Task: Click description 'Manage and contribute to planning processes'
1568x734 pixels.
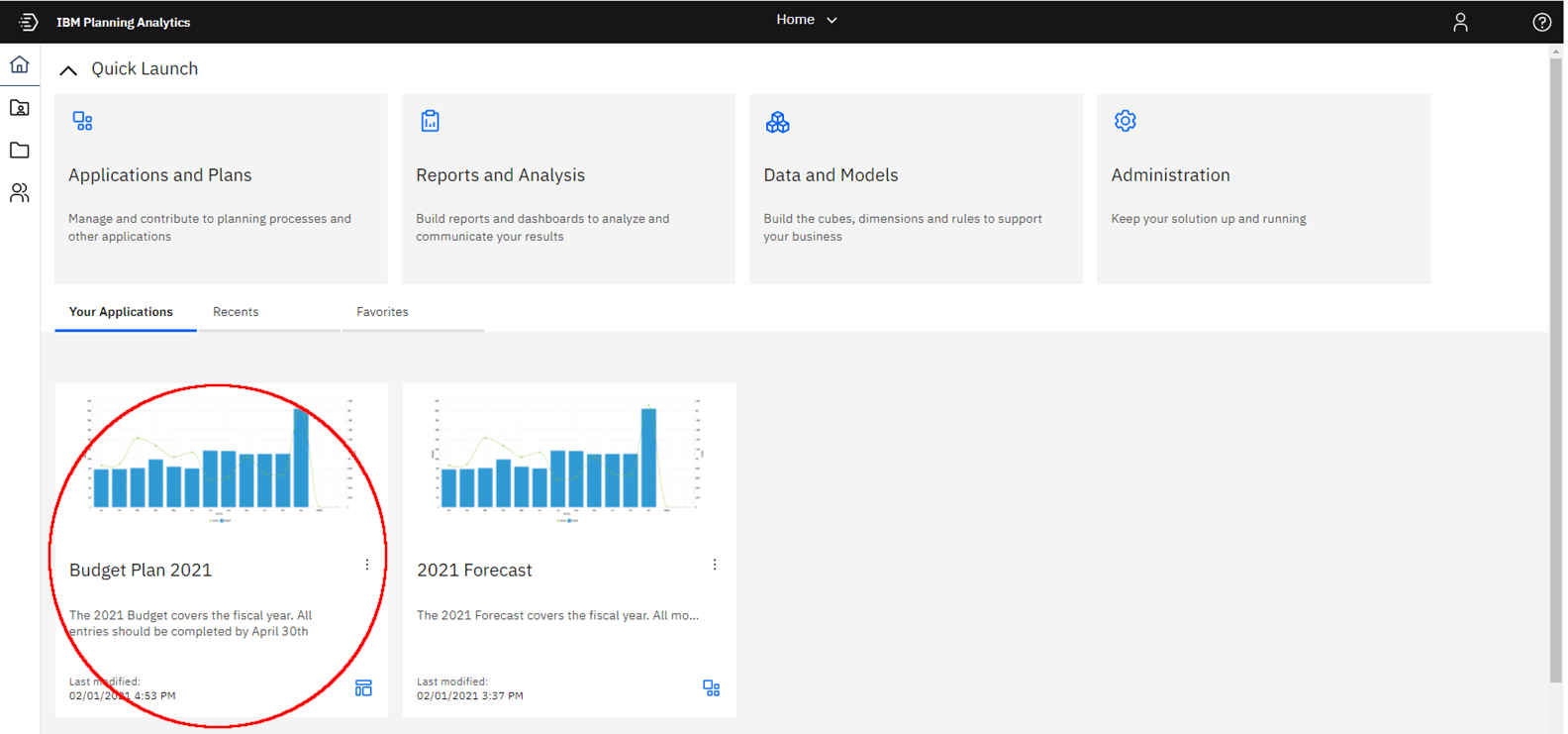Action: (210, 227)
